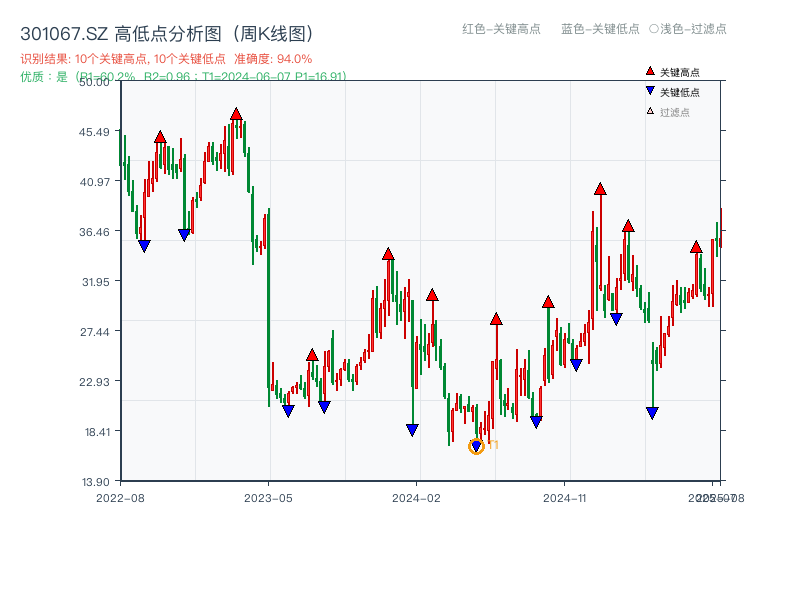Viewport: 800px width, 600px height.
Task: Click the red key-high marker near 34 in late 2023
Action: tap(388, 254)
